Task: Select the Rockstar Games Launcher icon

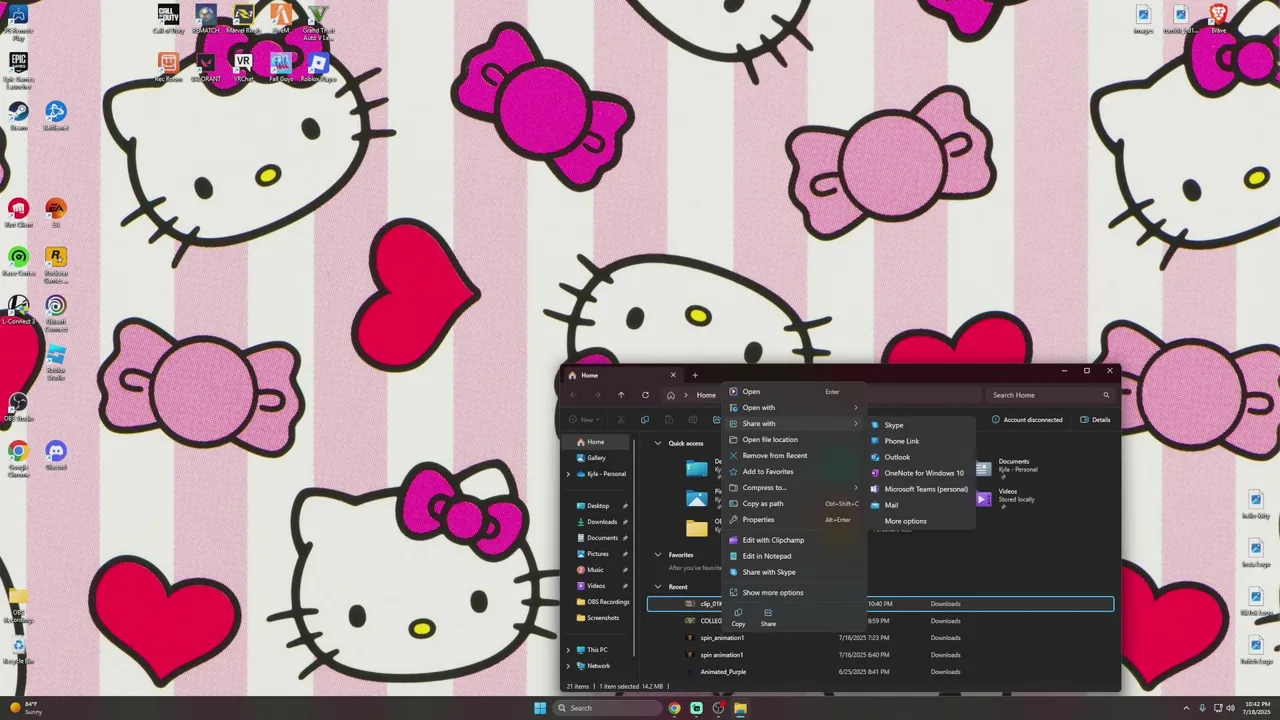Action: tap(56, 265)
